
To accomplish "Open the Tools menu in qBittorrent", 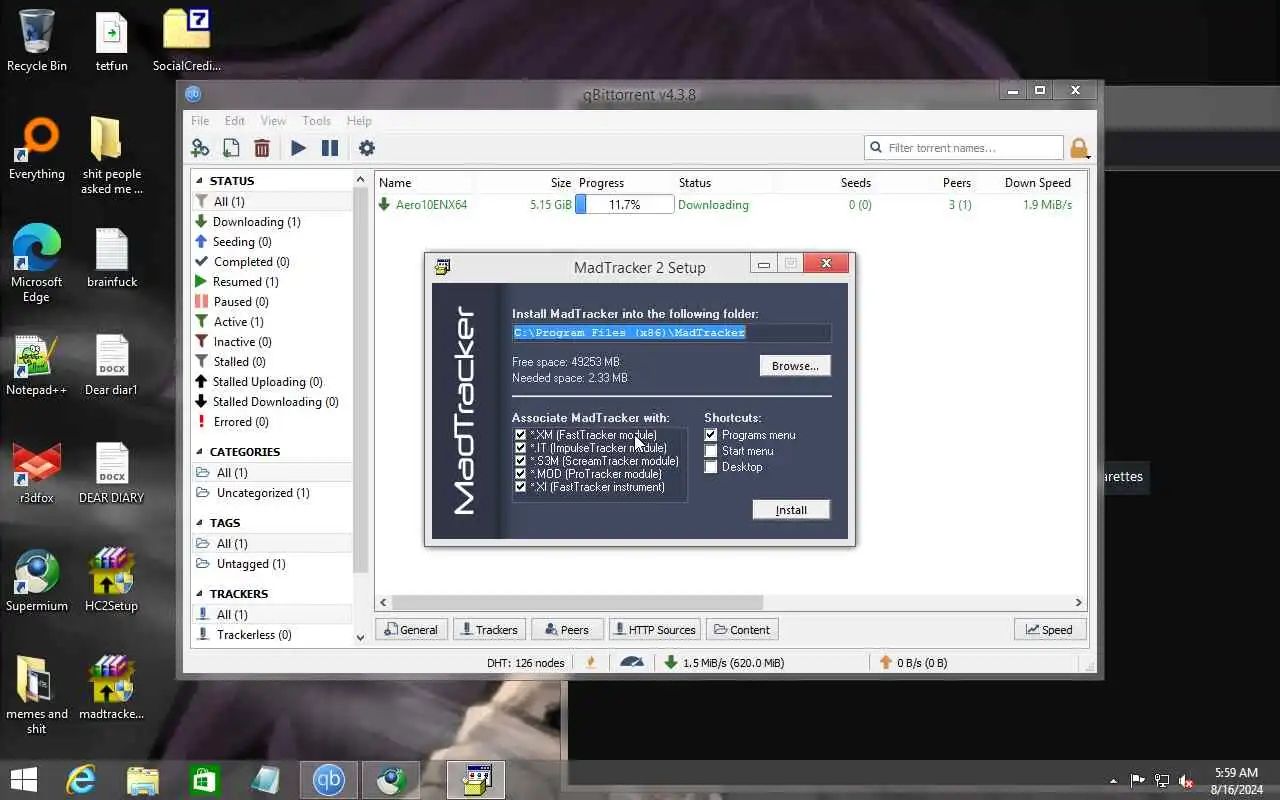I will [316, 121].
